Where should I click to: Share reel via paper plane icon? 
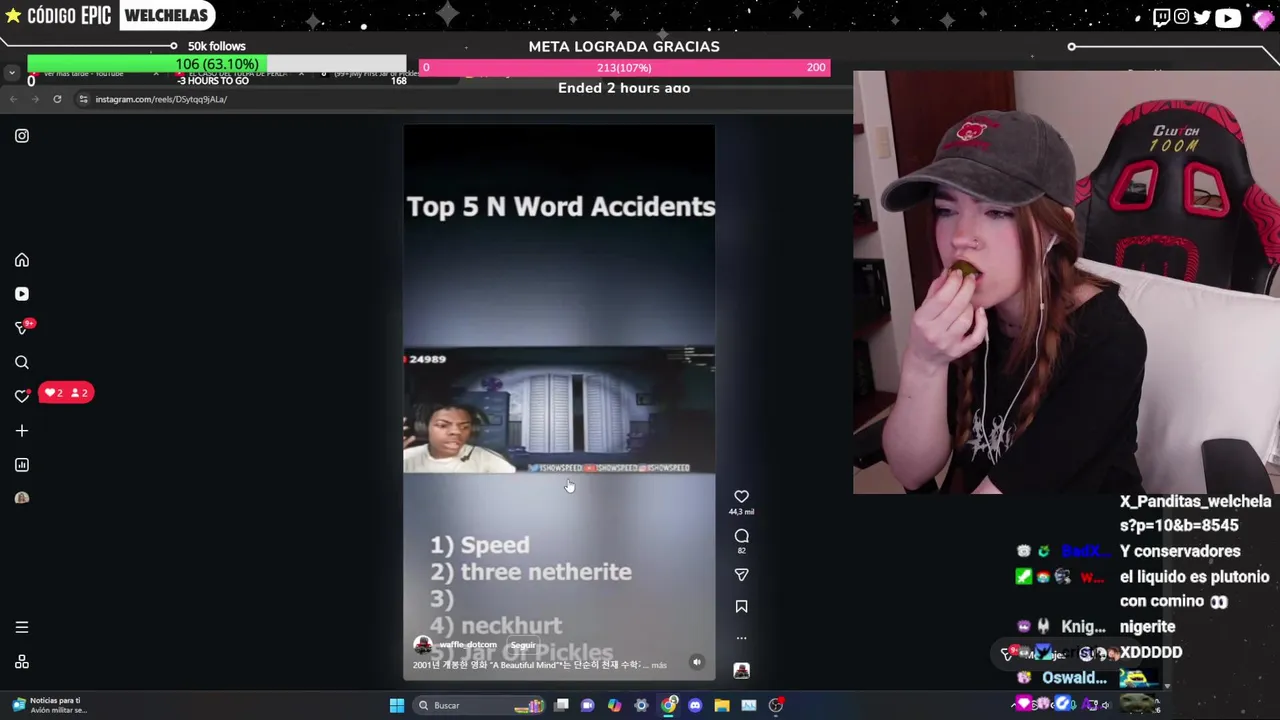741,575
